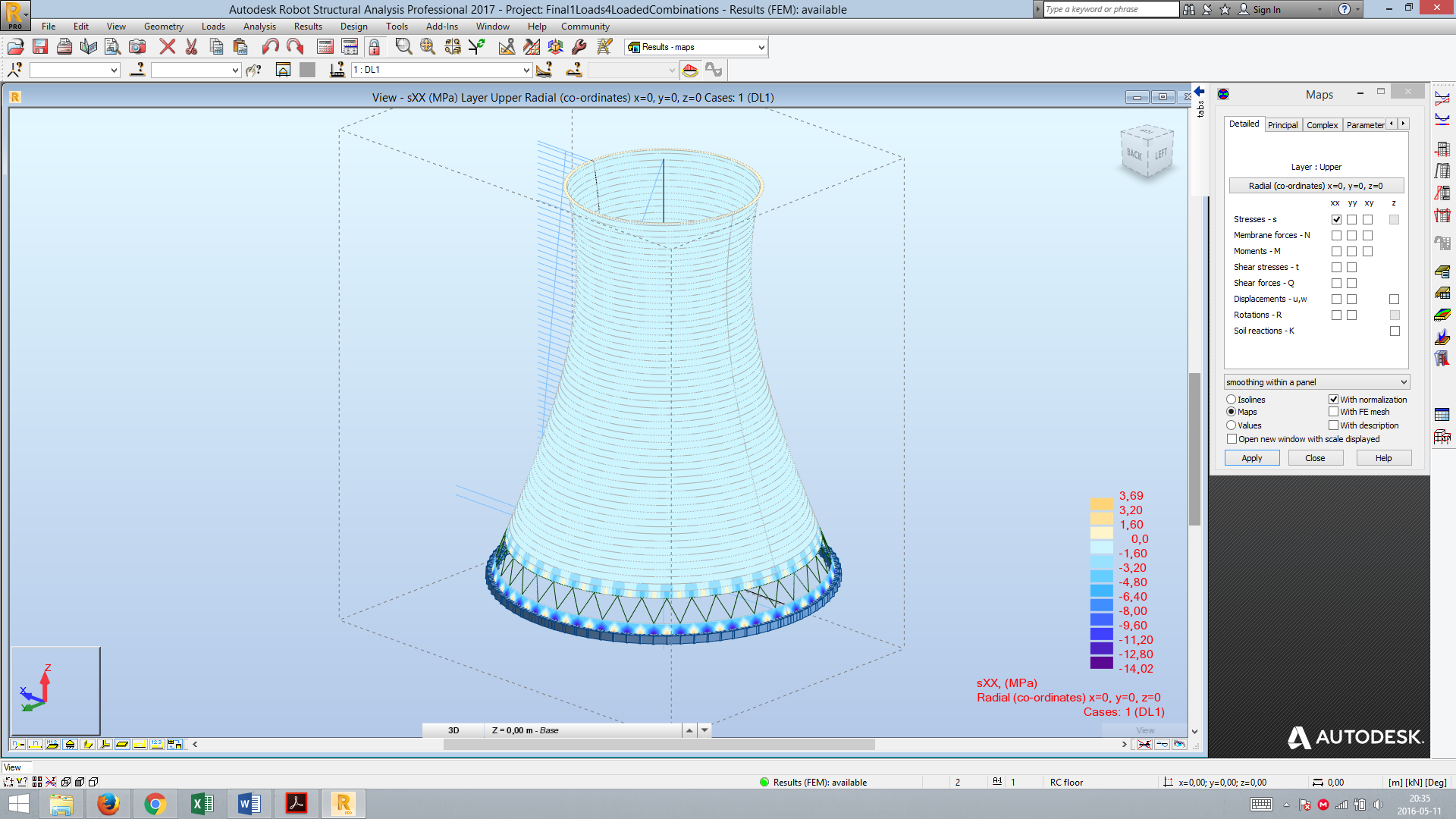The width and height of the screenshot is (1456, 819).
Task: Click the Maps panel icon in right sidebar
Action: tap(1442, 314)
